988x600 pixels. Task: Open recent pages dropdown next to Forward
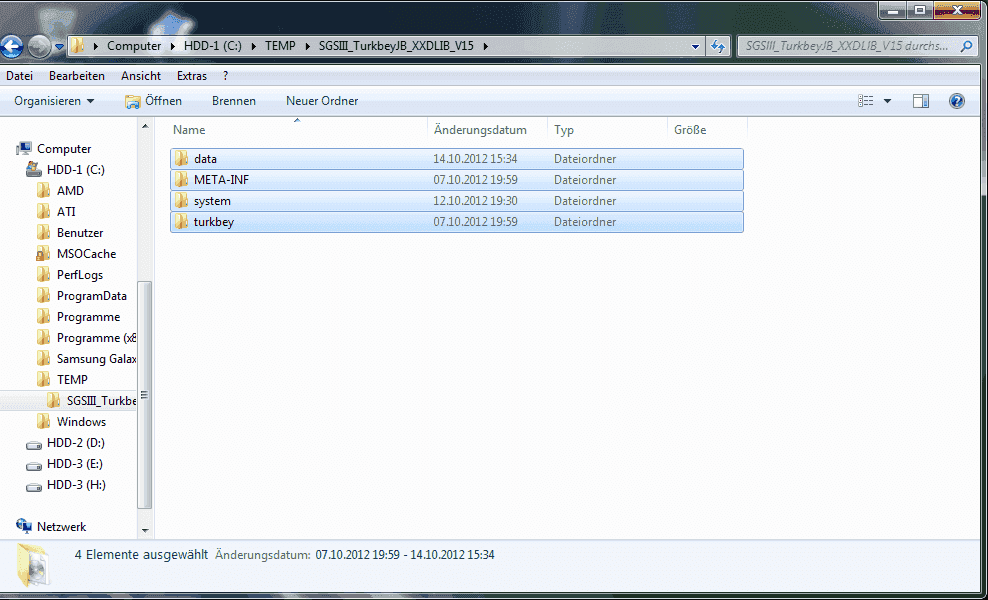[59, 47]
